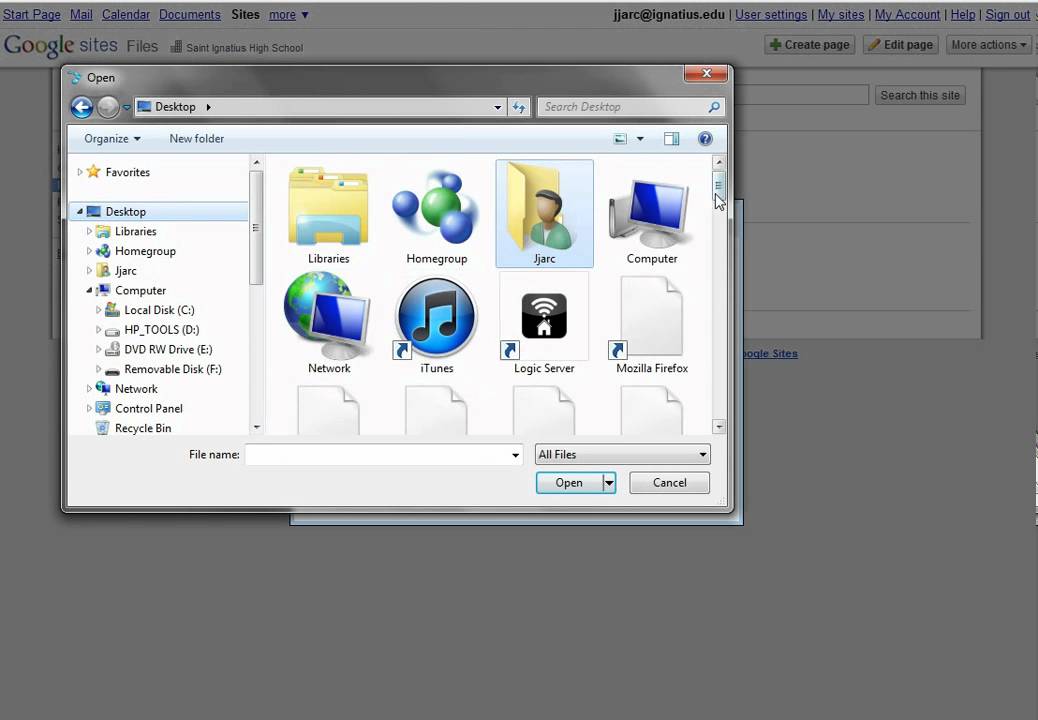The height and width of the screenshot is (720, 1038).
Task: Click navigation pane scroll down arrow
Action: [257, 427]
